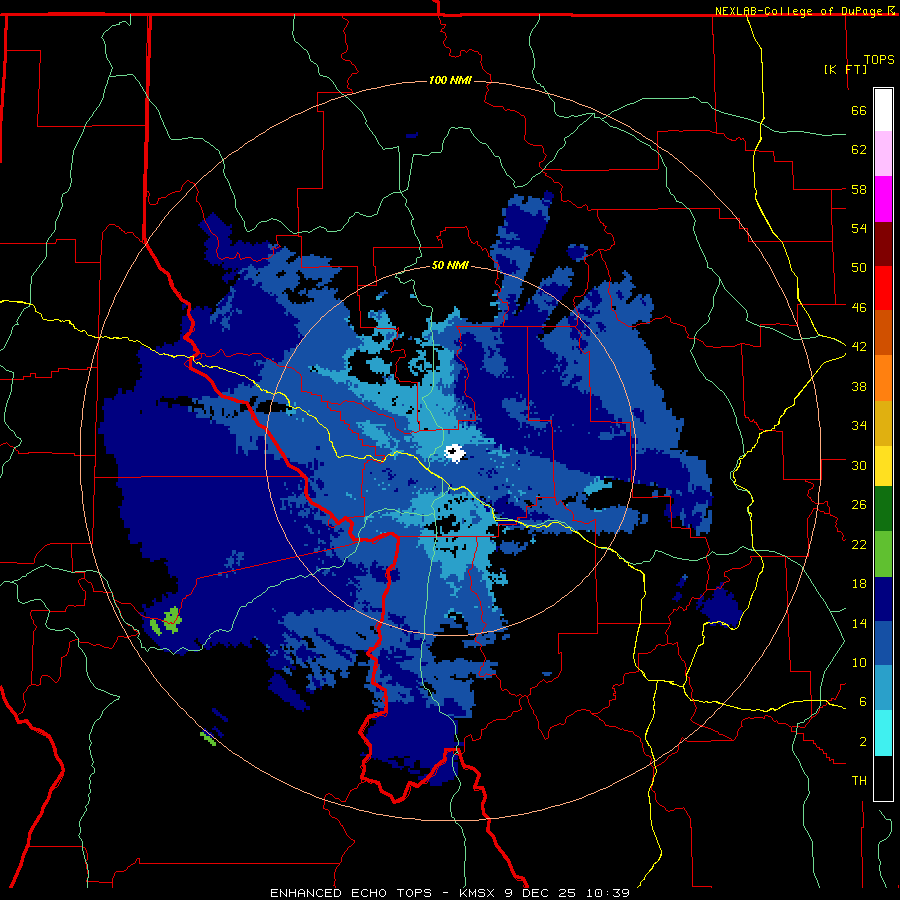This screenshot has width=900, height=900.
Task: Click the 100 NMI range ring label
Action: (450, 80)
